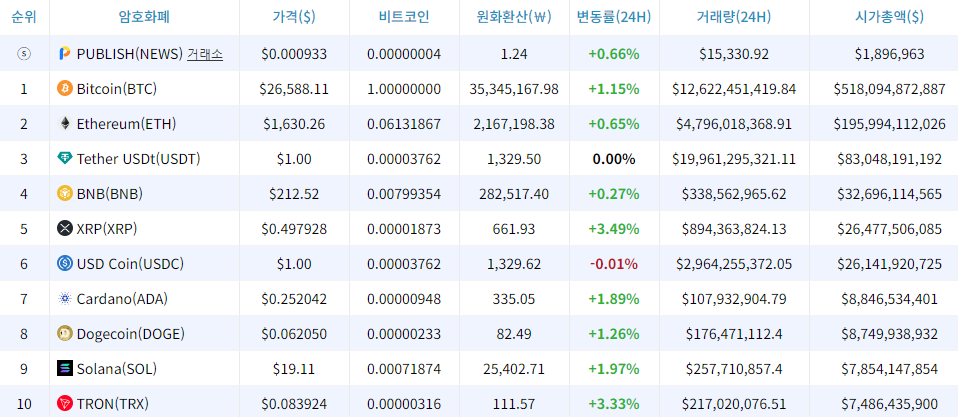Select Solana BTC ratio 0.00071874
The width and height of the screenshot is (958, 417).
pyautogui.click(x=404, y=369)
